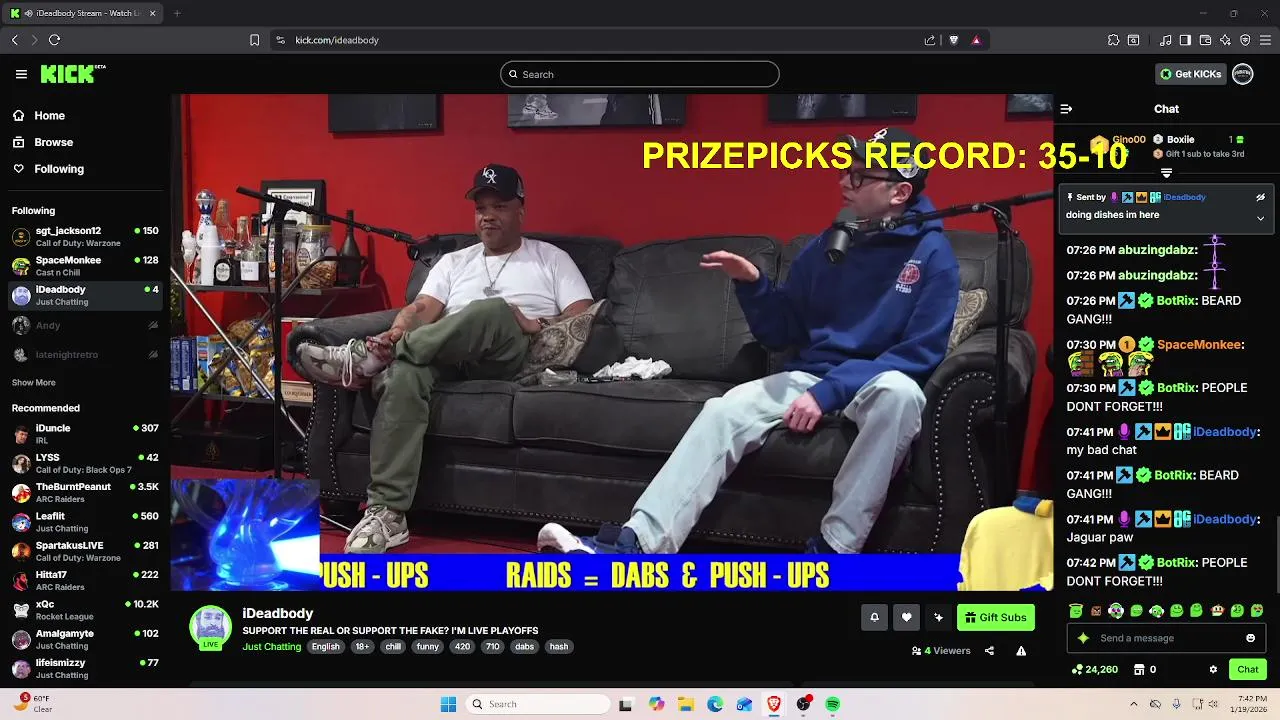Click the dabs tag
This screenshot has width=1280, height=720.
coord(524,647)
